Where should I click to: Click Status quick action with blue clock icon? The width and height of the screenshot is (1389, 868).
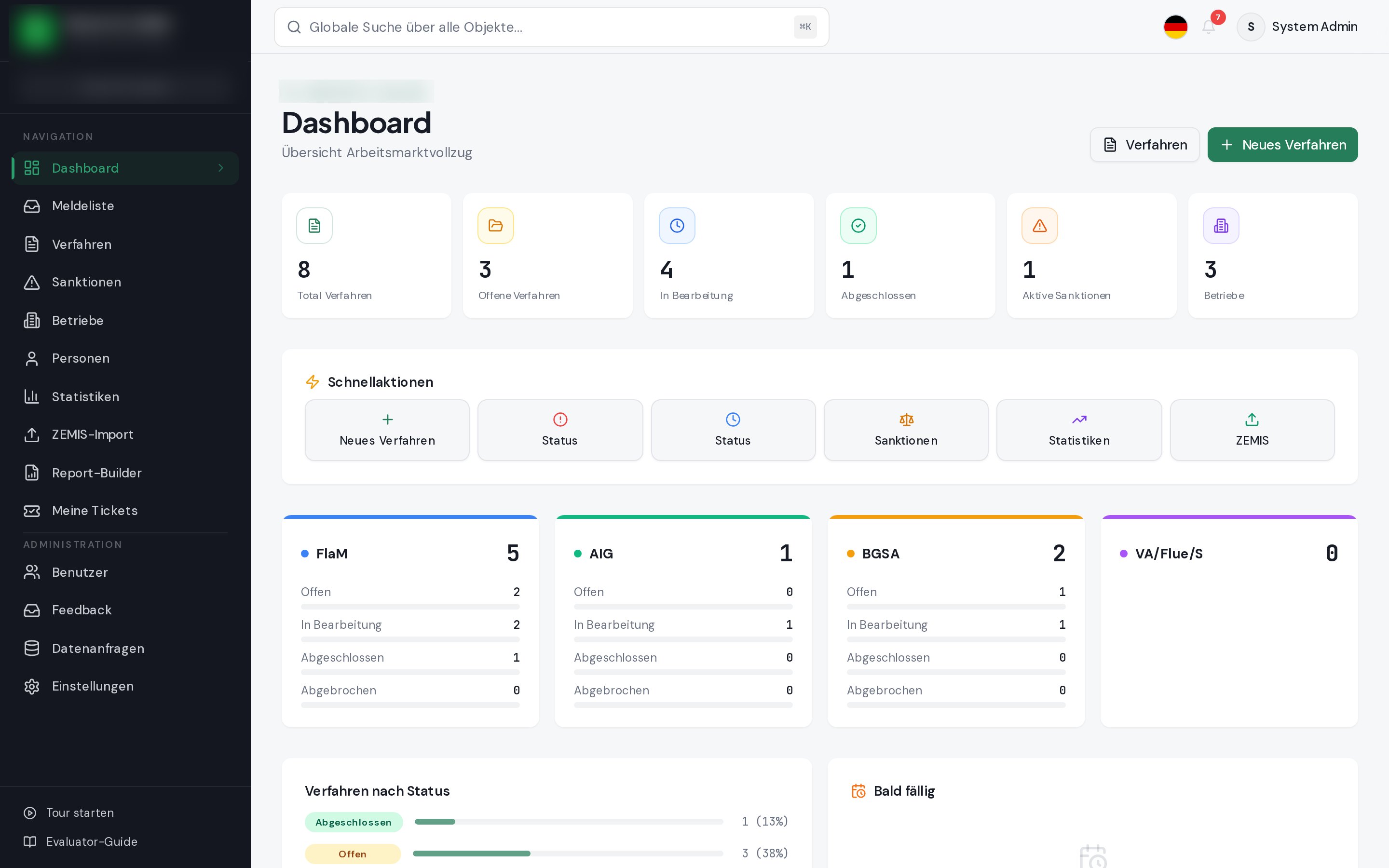(733, 430)
